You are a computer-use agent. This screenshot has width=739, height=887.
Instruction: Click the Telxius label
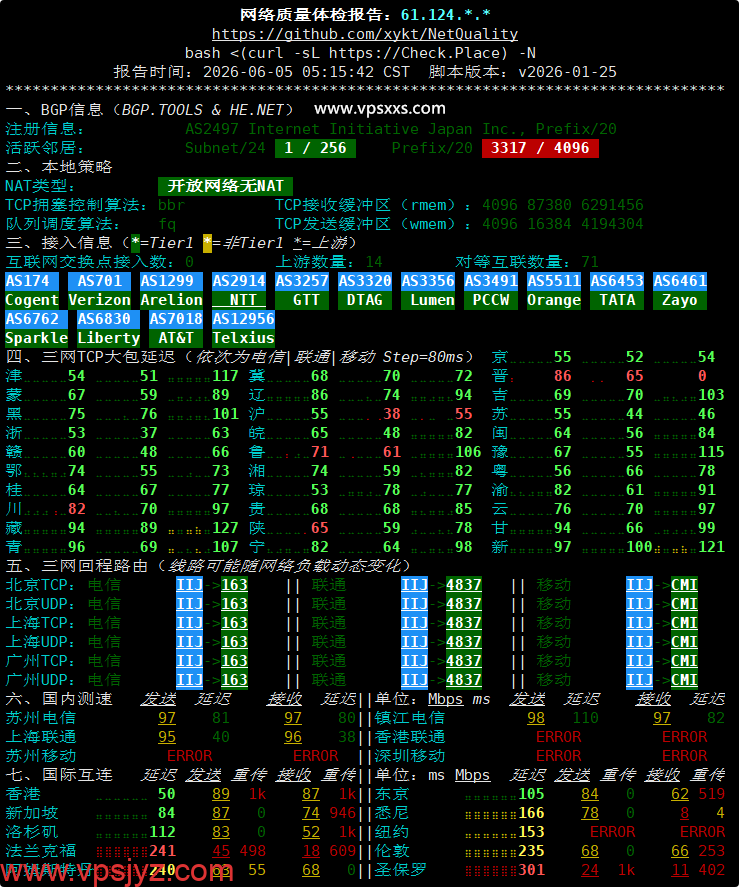243,338
